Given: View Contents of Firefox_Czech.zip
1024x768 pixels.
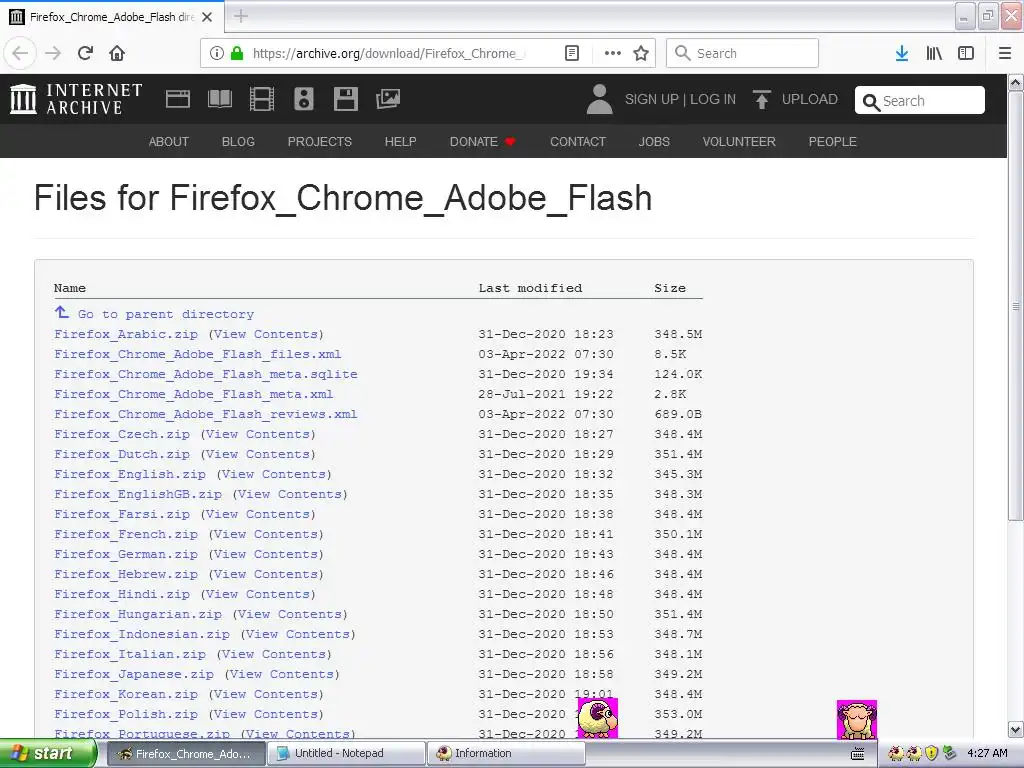Looking at the screenshot, I should click(x=258, y=434).
